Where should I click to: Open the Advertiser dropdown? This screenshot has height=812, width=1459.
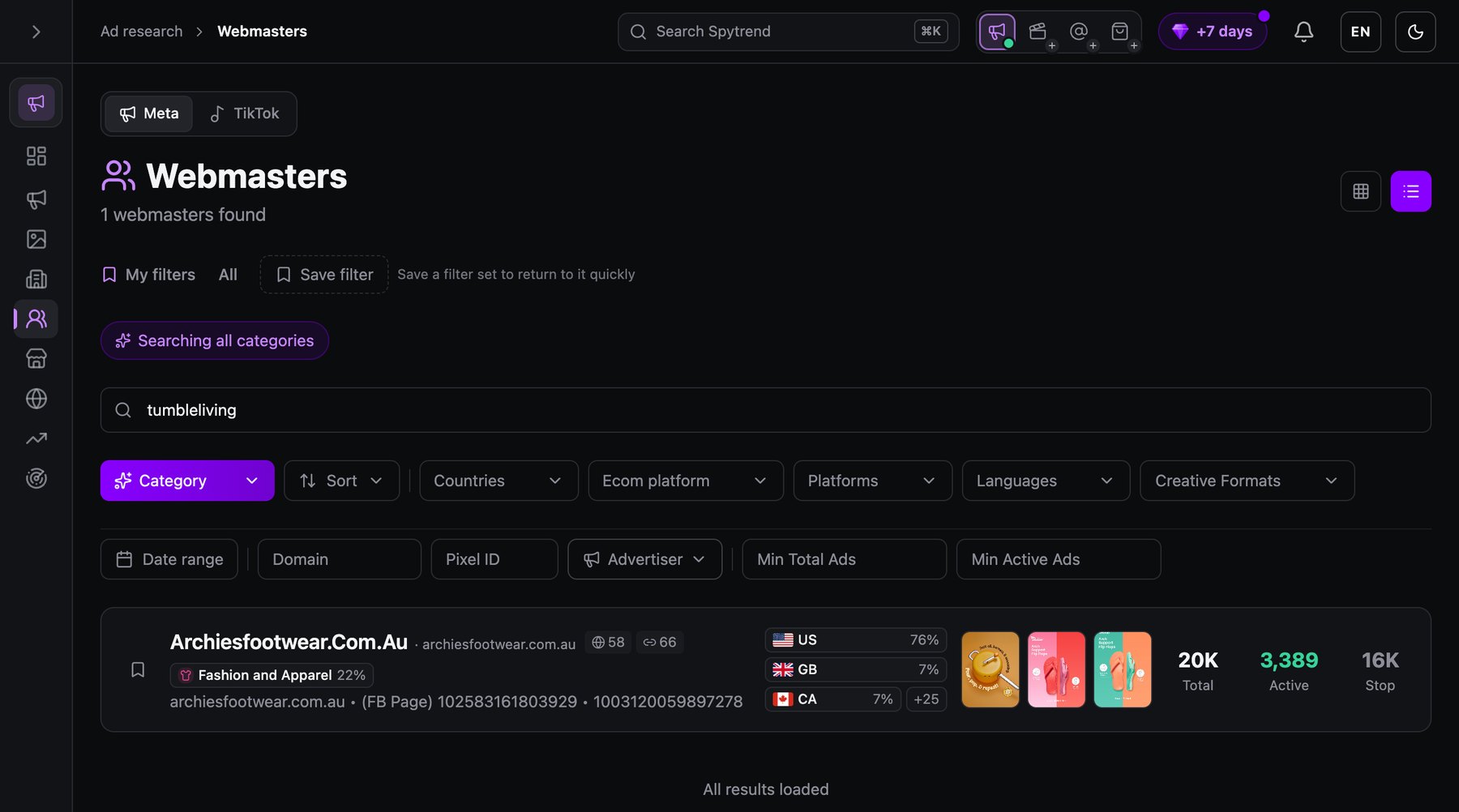[644, 559]
